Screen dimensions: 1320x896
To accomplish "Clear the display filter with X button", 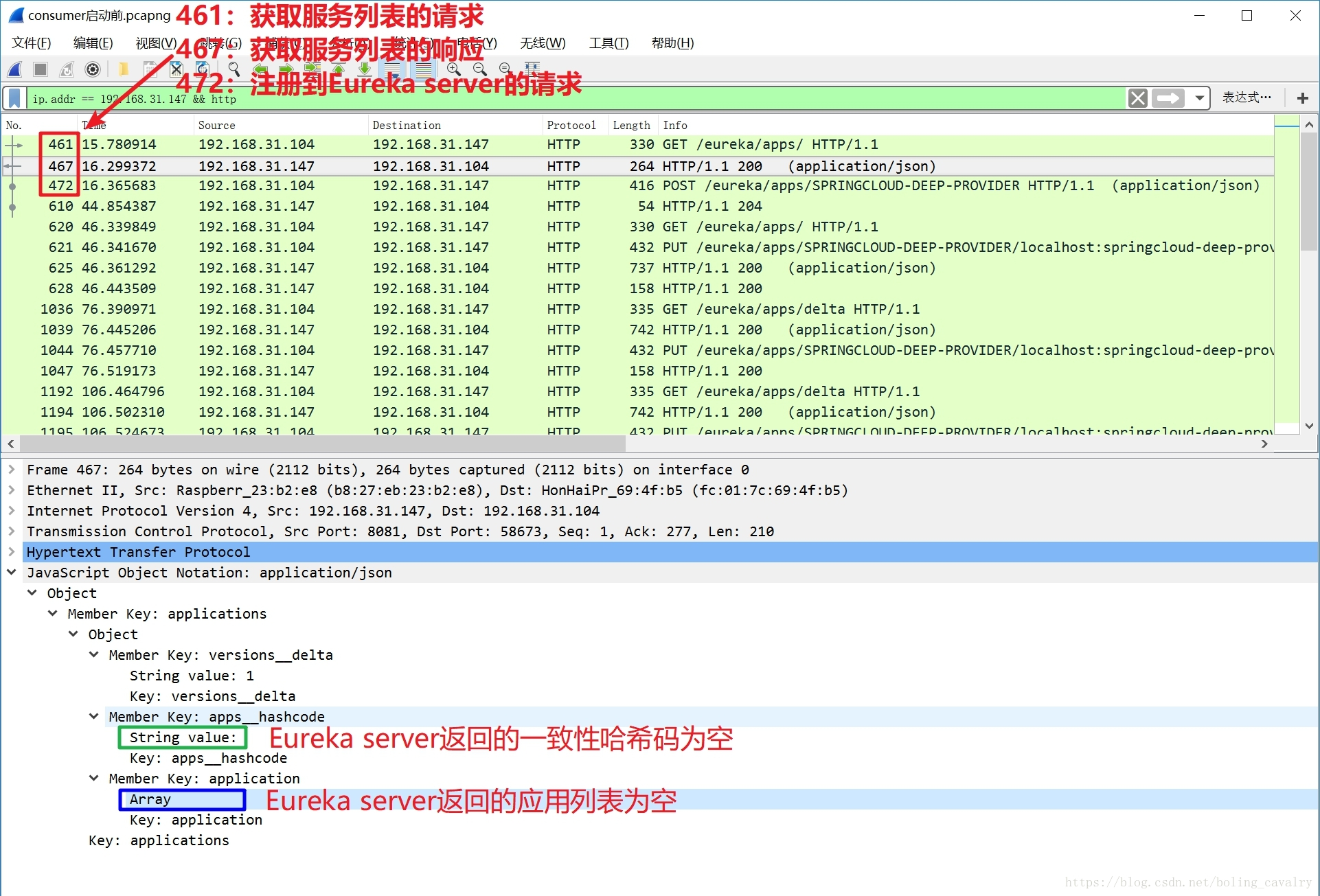I will pyautogui.click(x=1137, y=98).
